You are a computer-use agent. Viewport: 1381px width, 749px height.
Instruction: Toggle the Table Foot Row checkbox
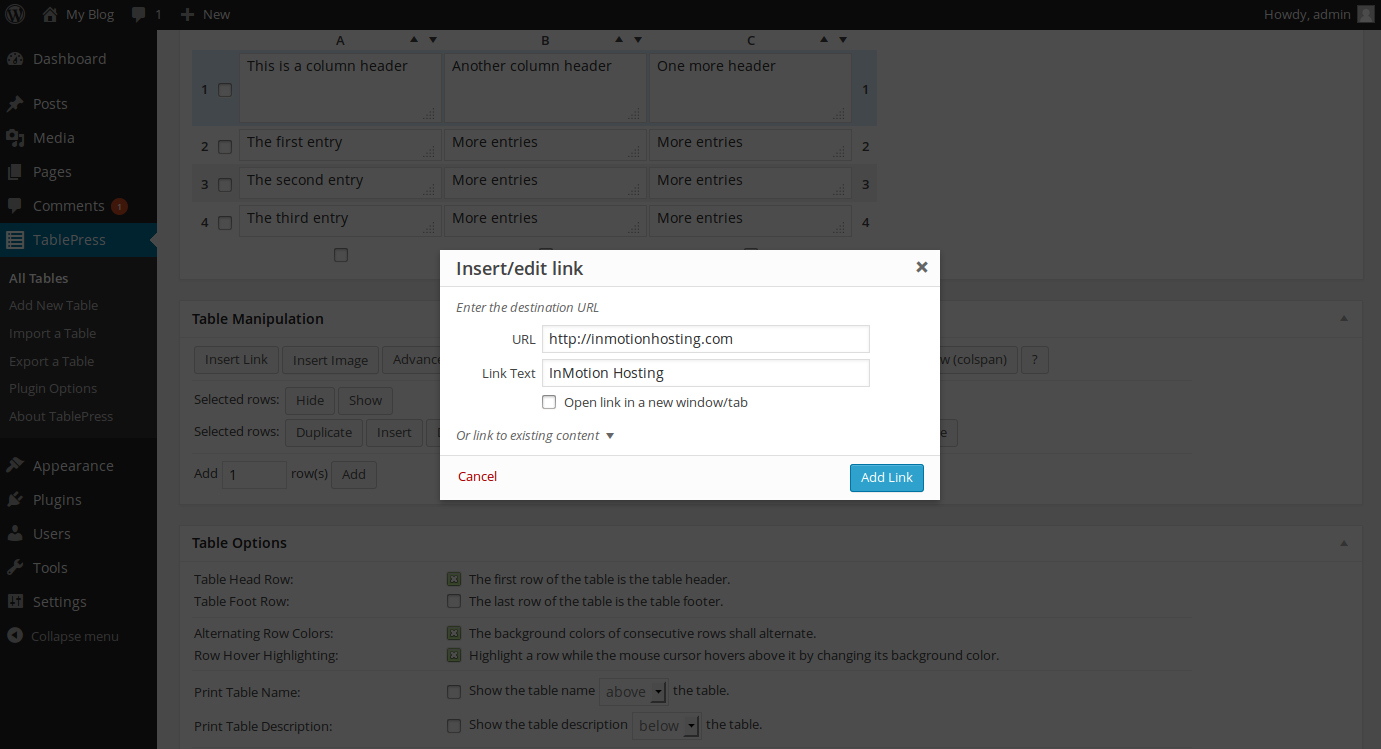[454, 601]
